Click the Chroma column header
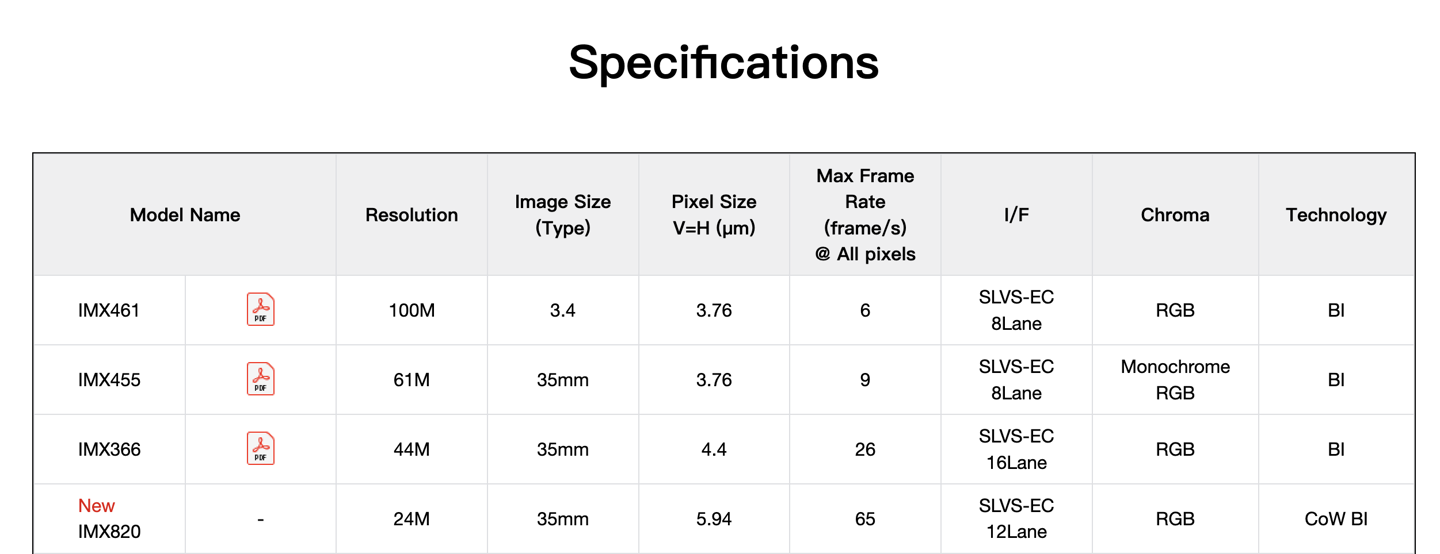1440x554 pixels. (1175, 215)
